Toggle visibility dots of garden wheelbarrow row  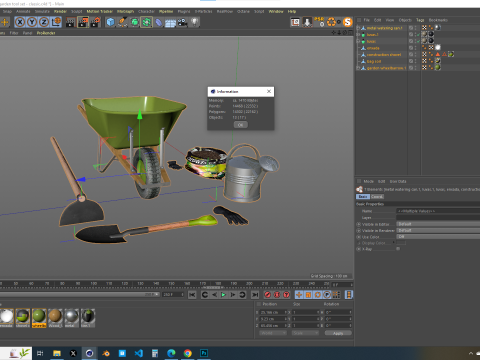pos(415,68)
